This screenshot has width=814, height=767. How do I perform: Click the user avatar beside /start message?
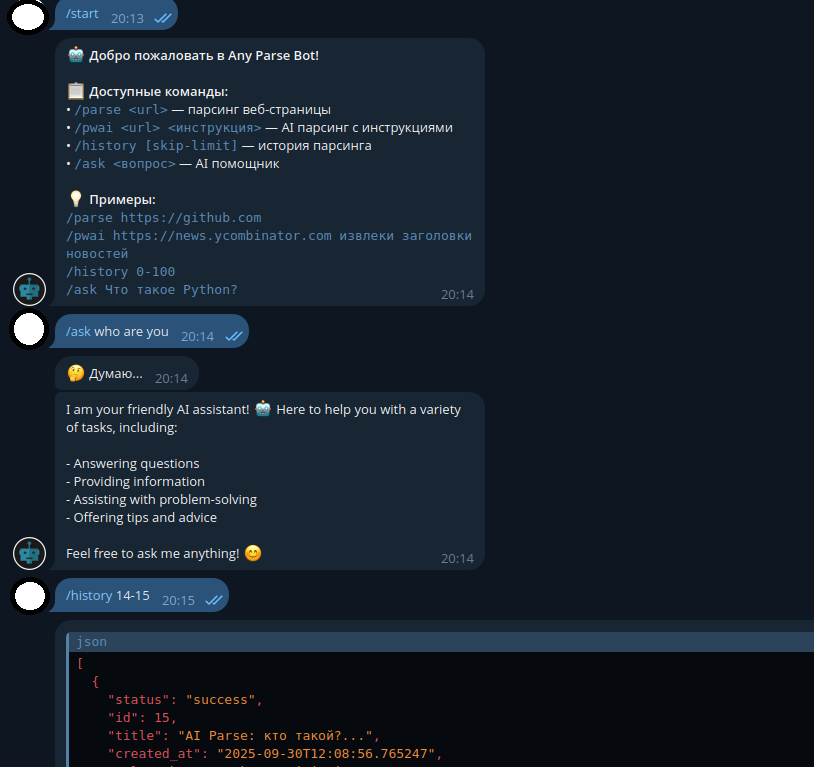click(29, 18)
